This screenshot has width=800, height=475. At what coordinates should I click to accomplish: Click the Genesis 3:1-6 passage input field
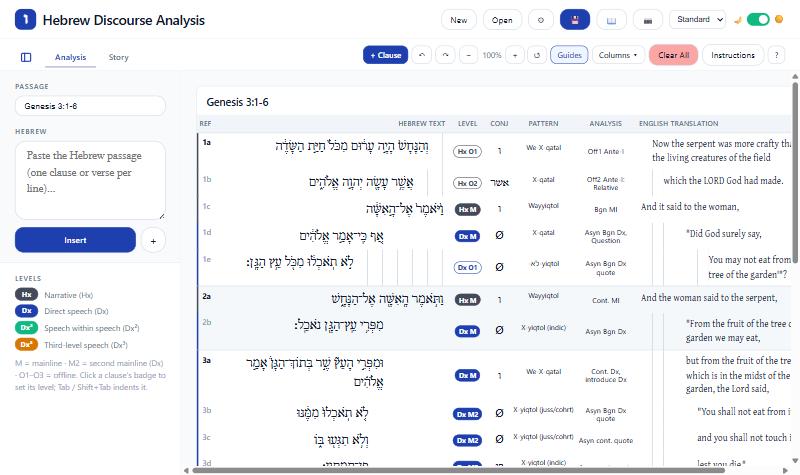90,106
